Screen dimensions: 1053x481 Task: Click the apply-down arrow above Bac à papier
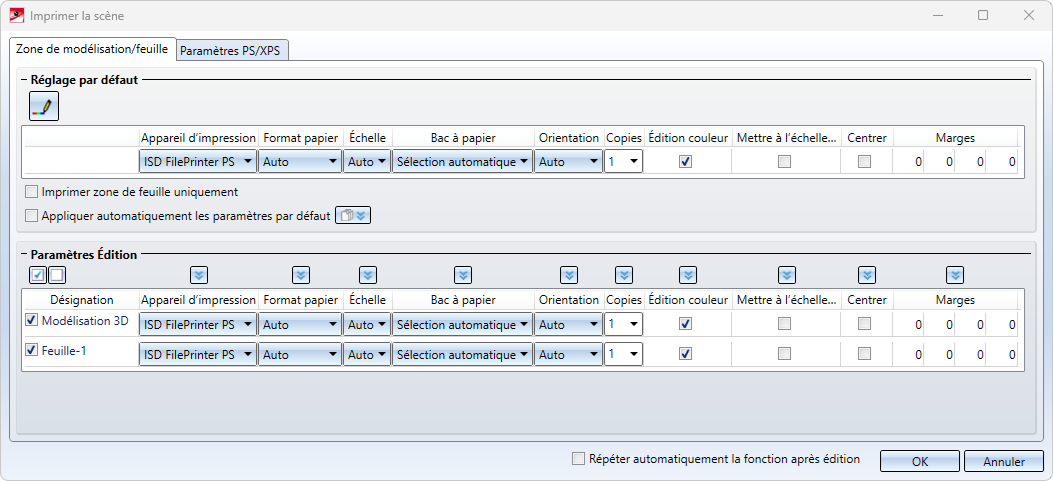click(x=462, y=274)
